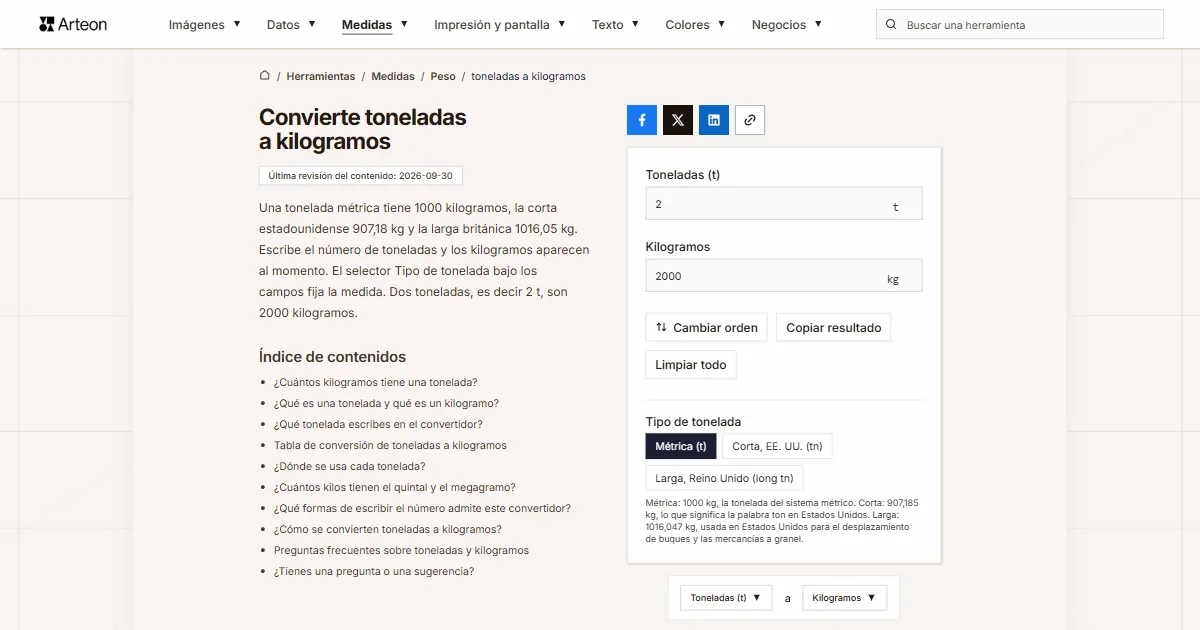Open "¿Qué formas de escribir el número admite este convertidor?"
This screenshot has width=1200, height=630.
[x=422, y=508]
